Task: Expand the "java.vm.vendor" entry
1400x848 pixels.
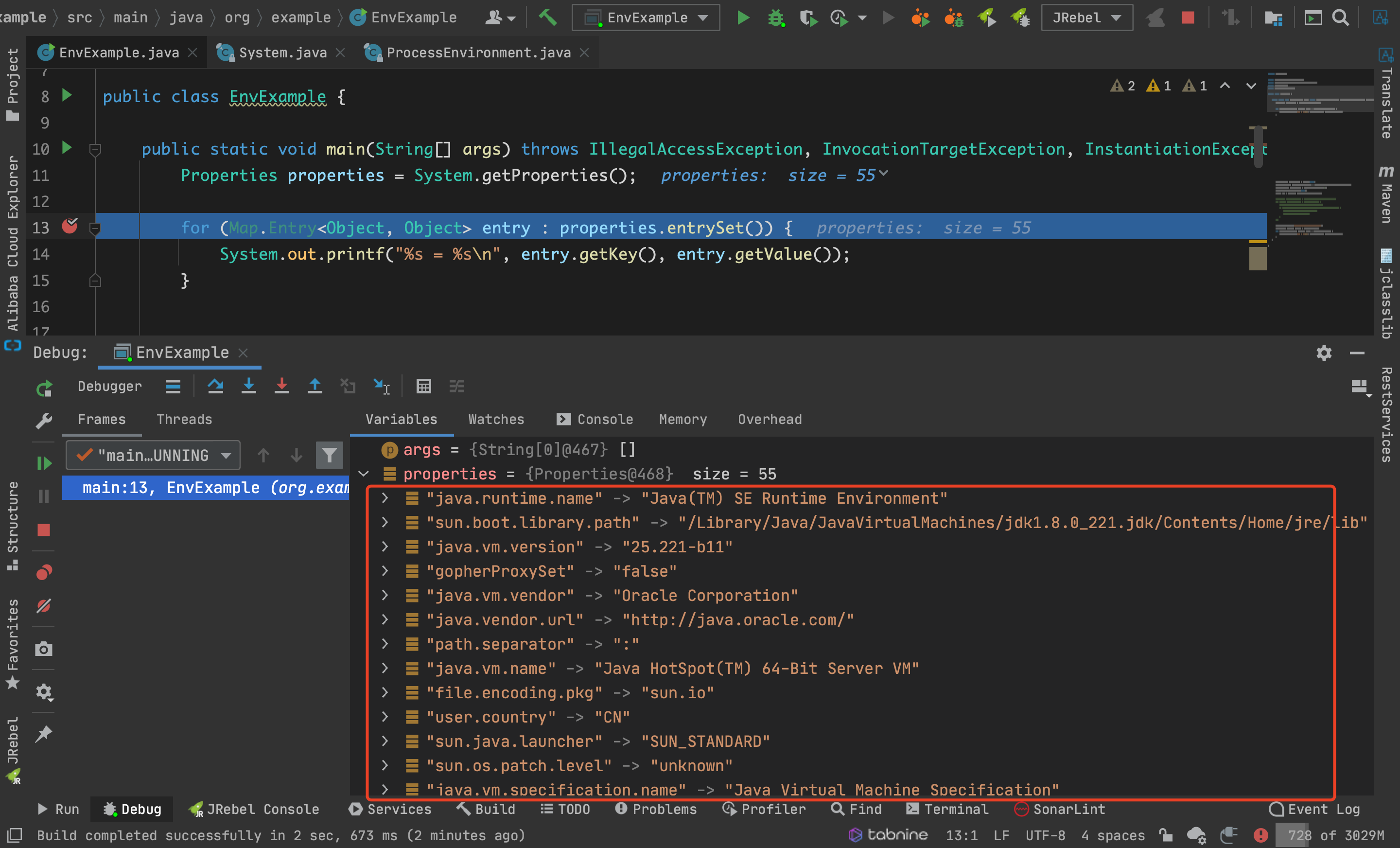Action: pos(385,595)
